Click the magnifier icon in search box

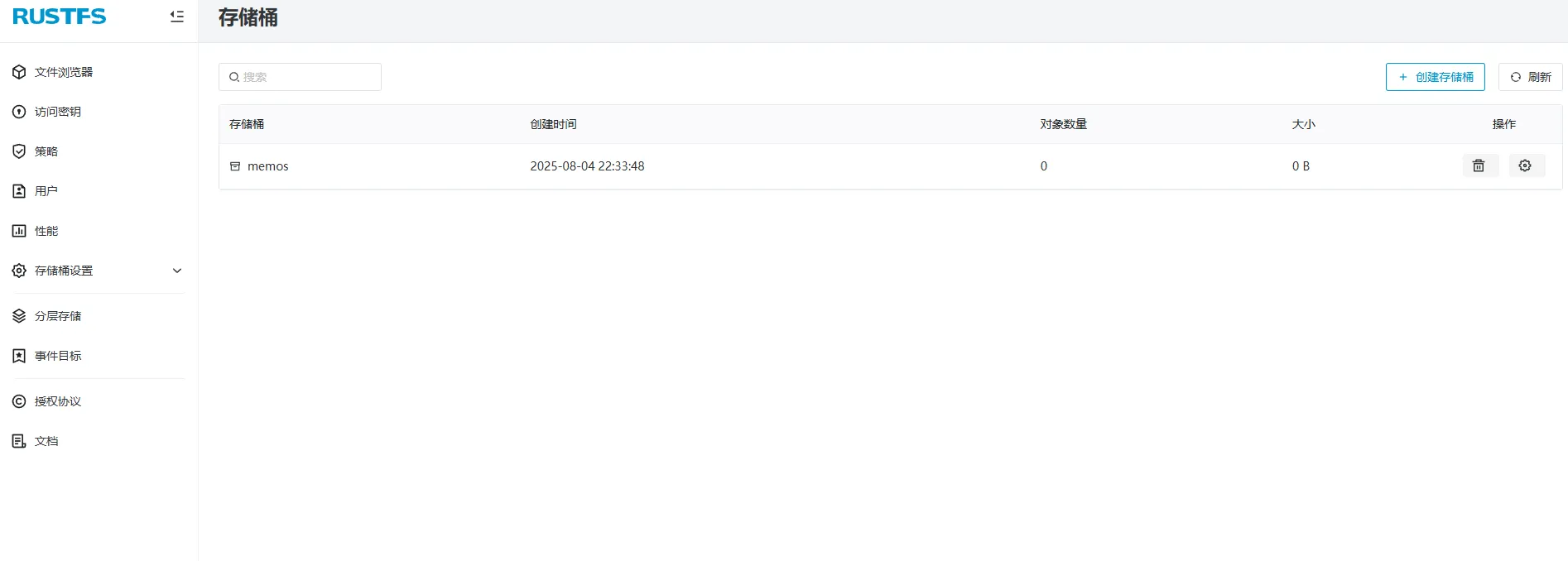(234, 77)
